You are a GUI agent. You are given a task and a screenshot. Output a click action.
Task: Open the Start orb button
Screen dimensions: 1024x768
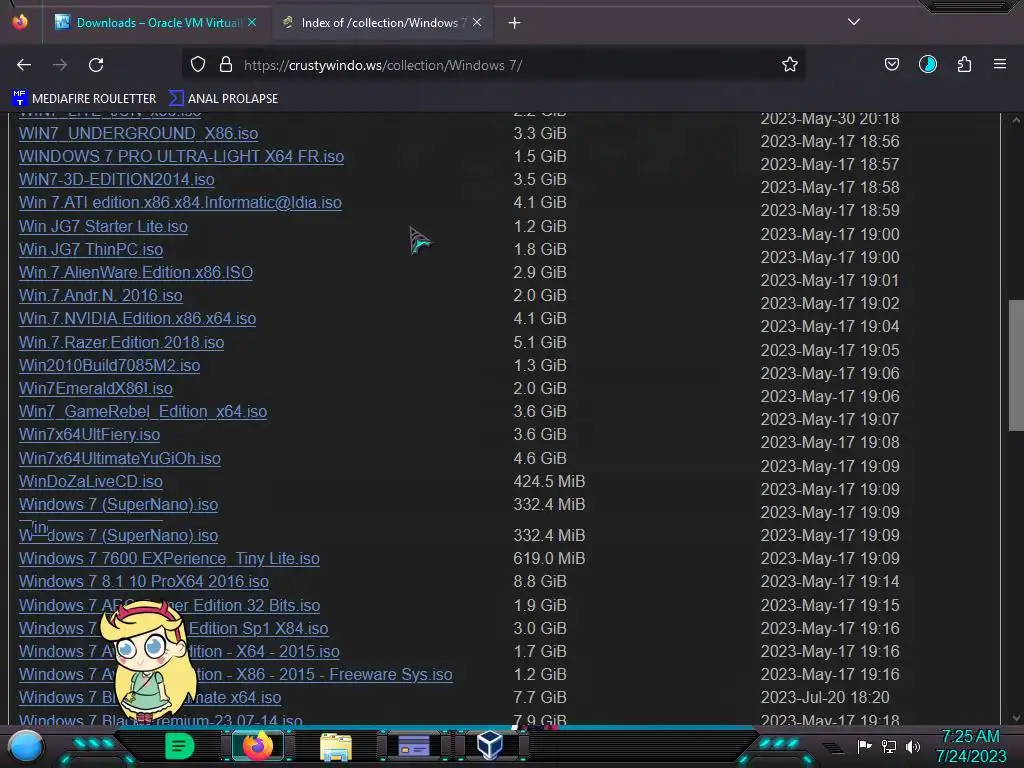coord(26,747)
